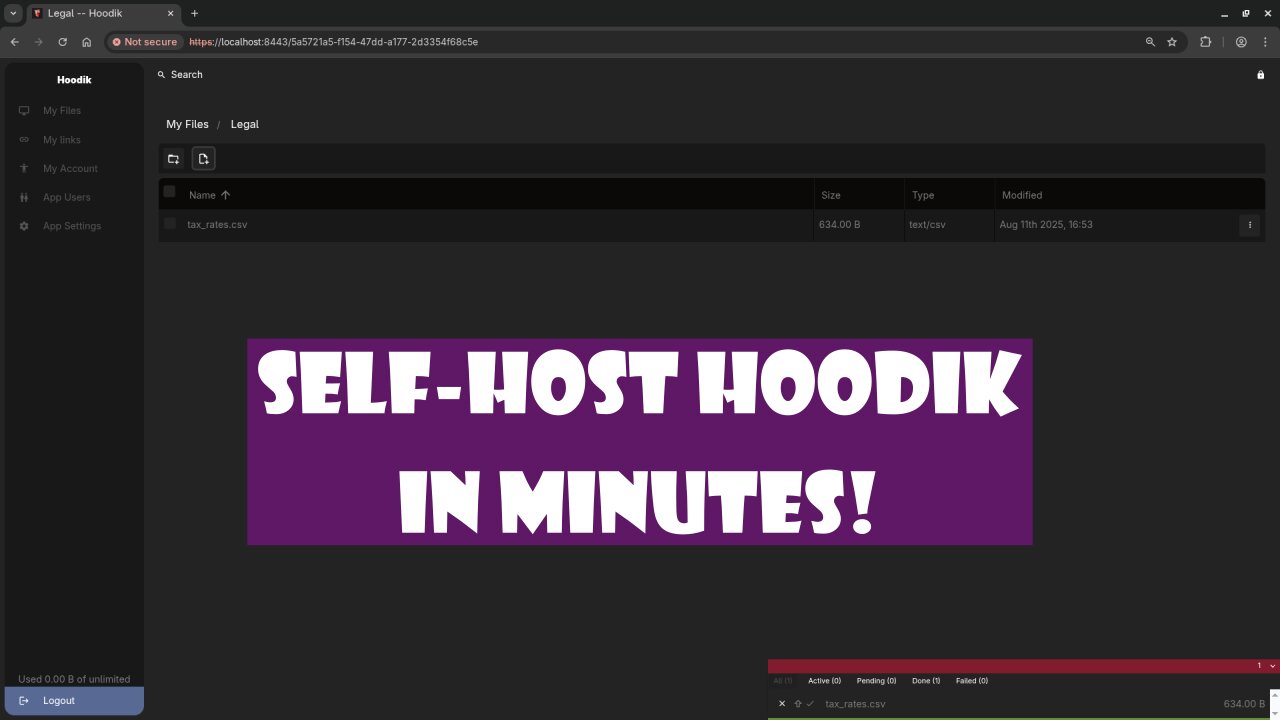
Task: Click the App Settings gear icon
Action: pyautogui.click(x=24, y=226)
